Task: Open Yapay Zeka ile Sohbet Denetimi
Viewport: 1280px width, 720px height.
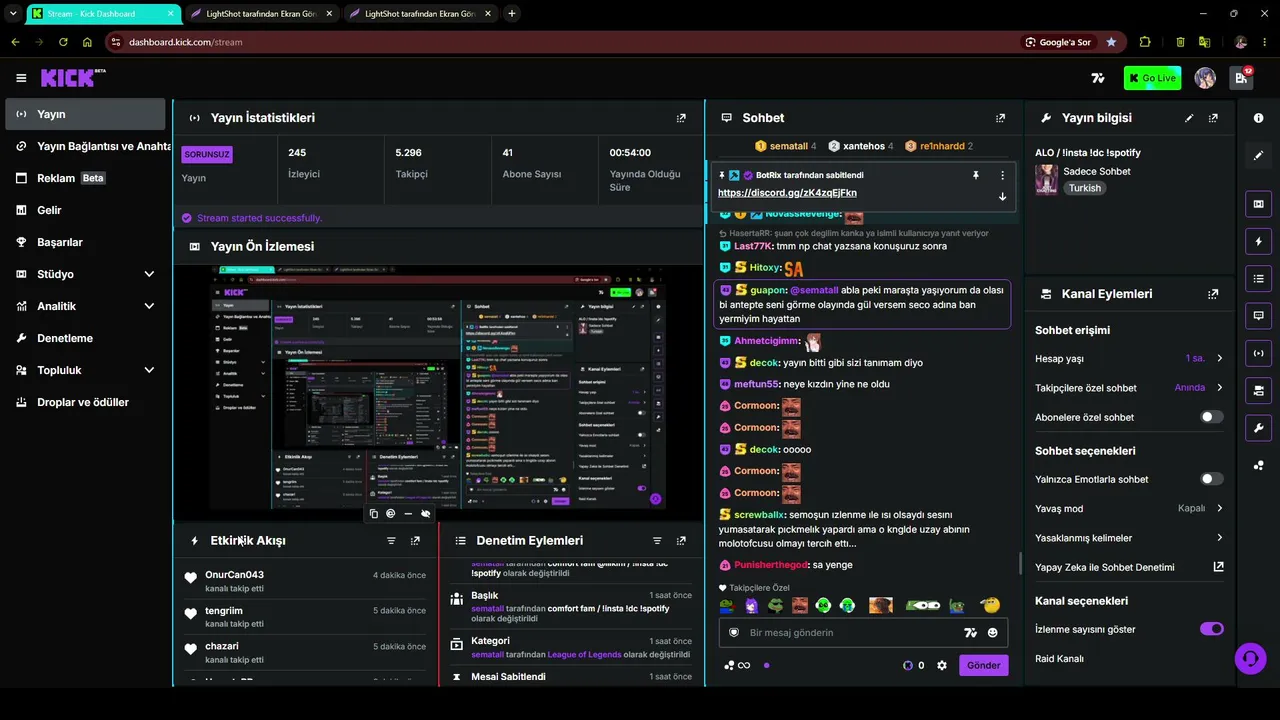Action: 1129,567
